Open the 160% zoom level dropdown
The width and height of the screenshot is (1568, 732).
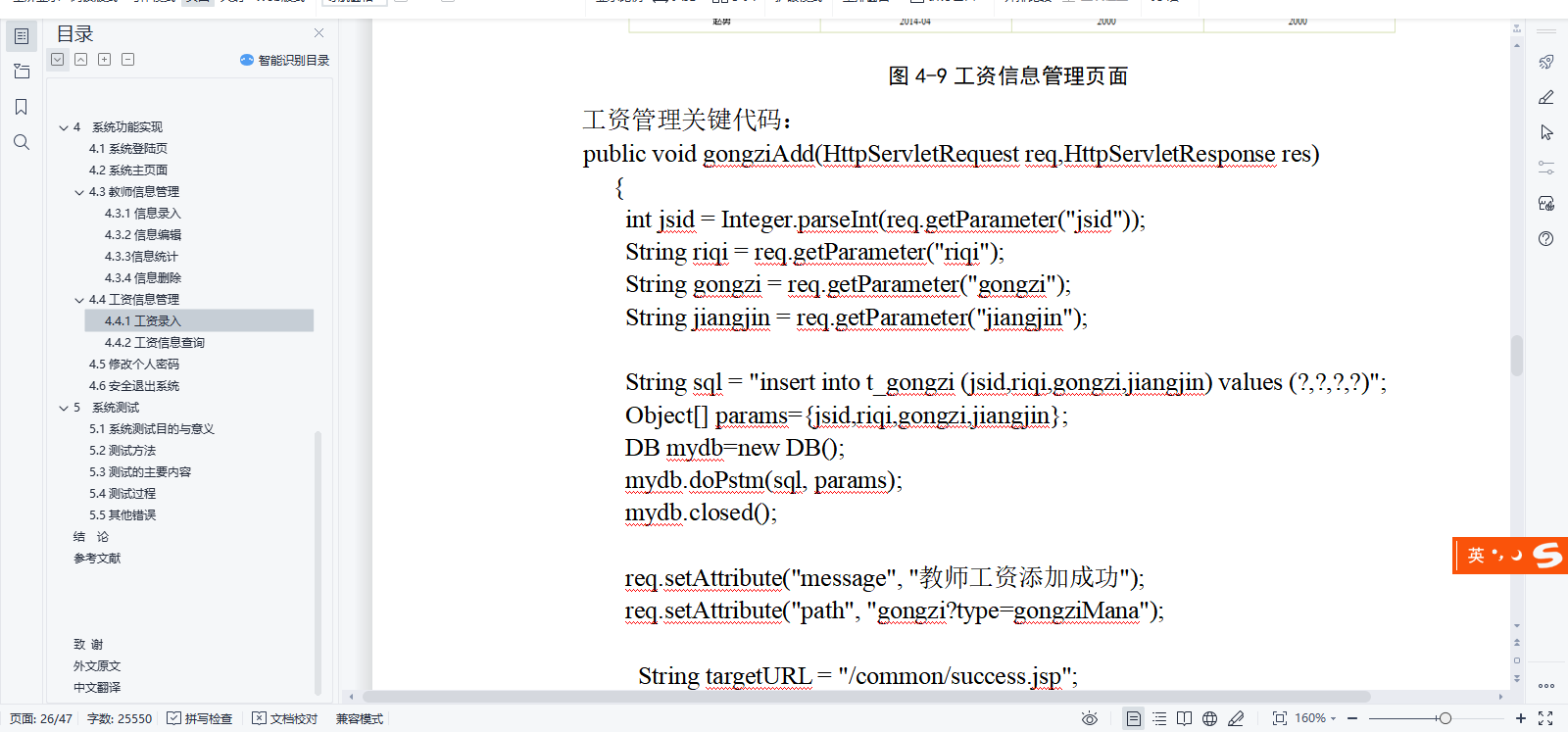(1315, 718)
